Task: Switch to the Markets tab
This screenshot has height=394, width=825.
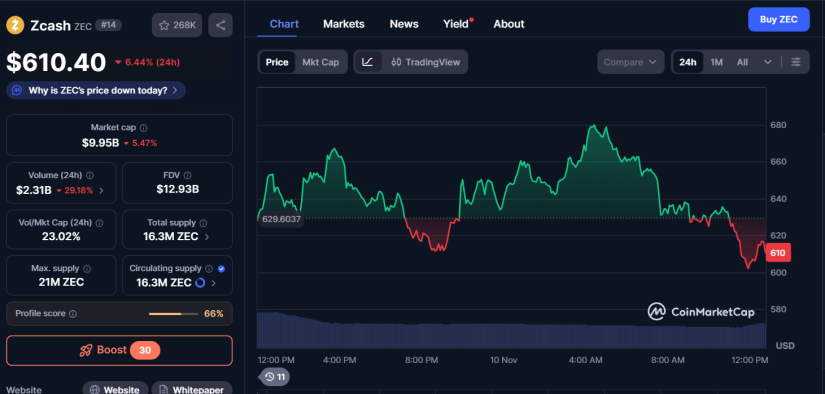Action: tap(344, 24)
